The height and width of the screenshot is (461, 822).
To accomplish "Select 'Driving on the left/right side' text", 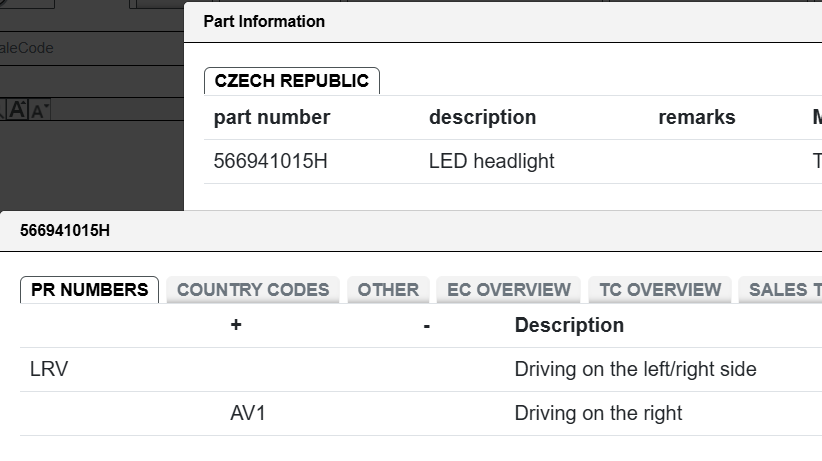I will pyautogui.click(x=635, y=369).
